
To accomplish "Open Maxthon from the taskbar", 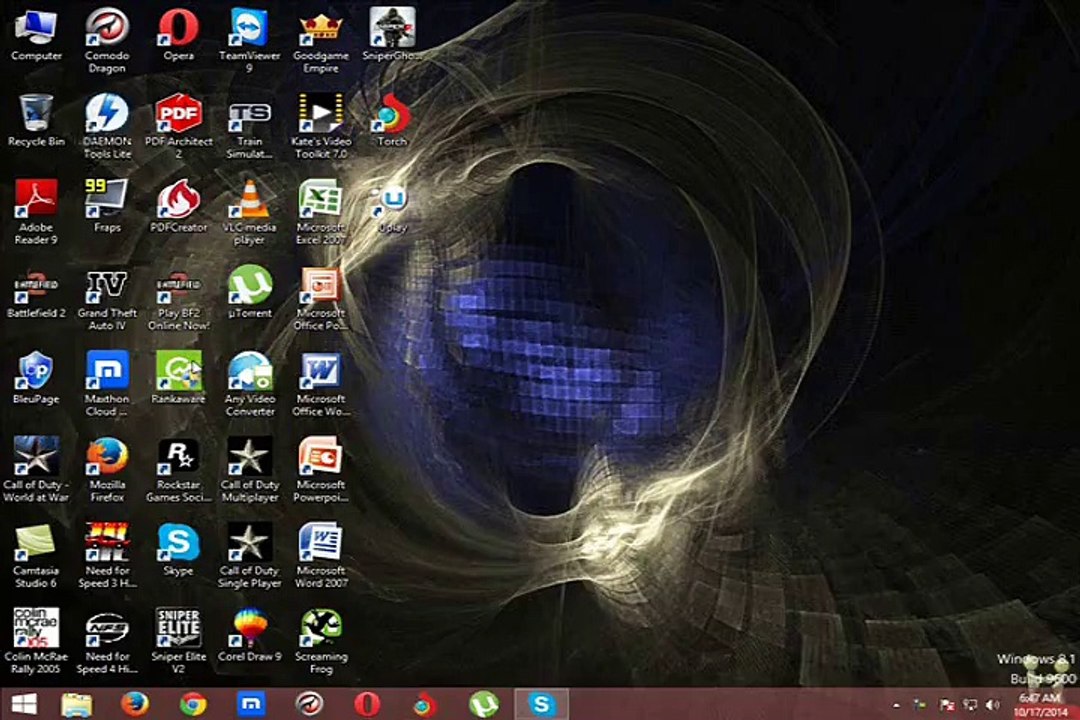I will (251, 704).
